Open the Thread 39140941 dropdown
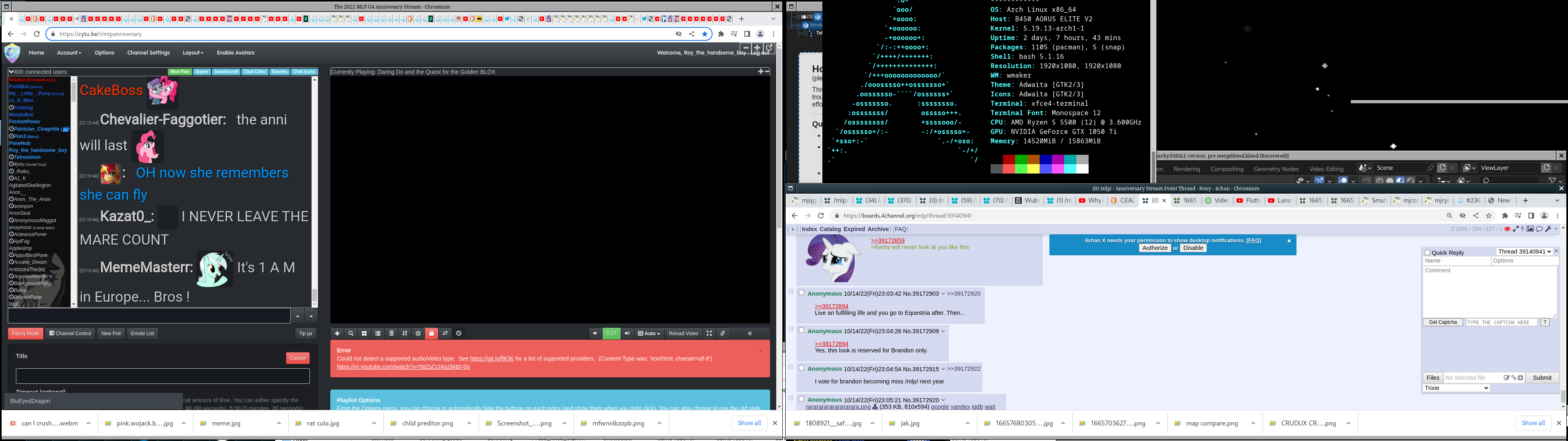This screenshot has height=441, width=1568. point(1524,252)
